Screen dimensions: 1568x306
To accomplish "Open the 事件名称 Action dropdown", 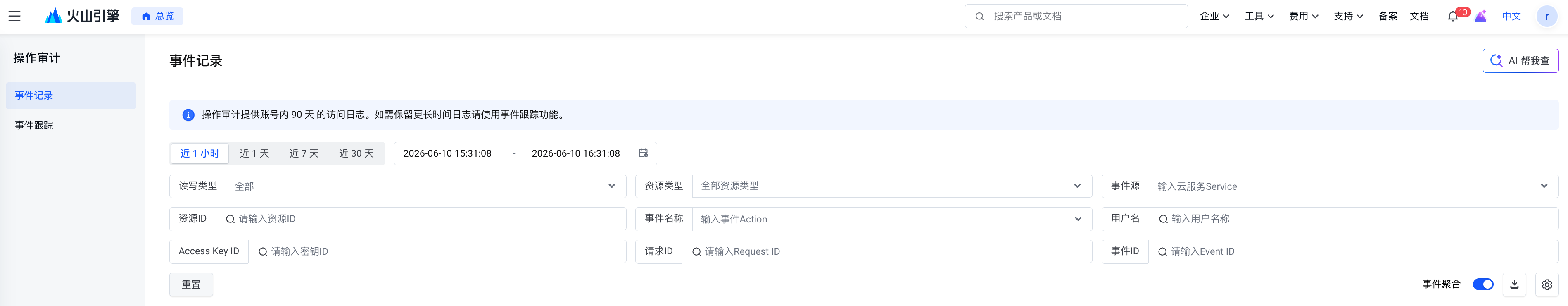I will click(892, 219).
